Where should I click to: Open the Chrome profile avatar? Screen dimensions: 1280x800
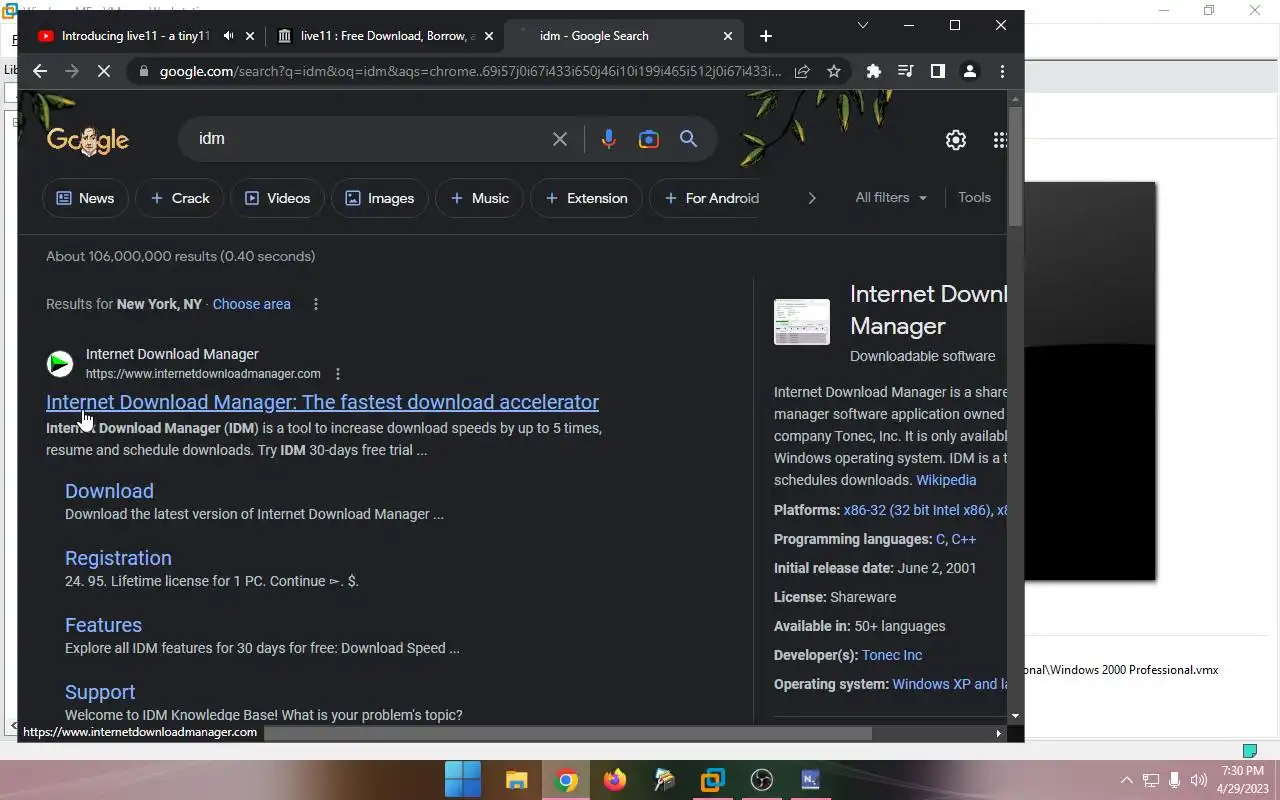[x=969, y=71]
